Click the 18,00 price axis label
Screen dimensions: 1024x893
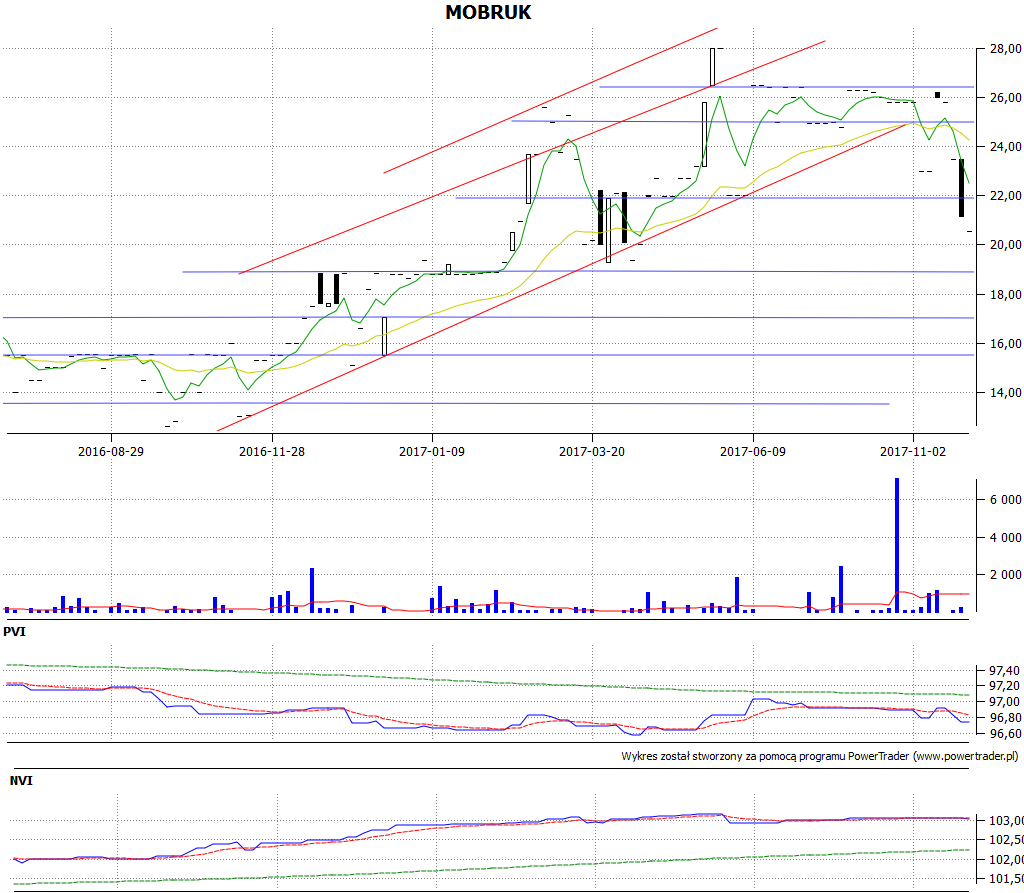pyautogui.click(x=1006, y=295)
